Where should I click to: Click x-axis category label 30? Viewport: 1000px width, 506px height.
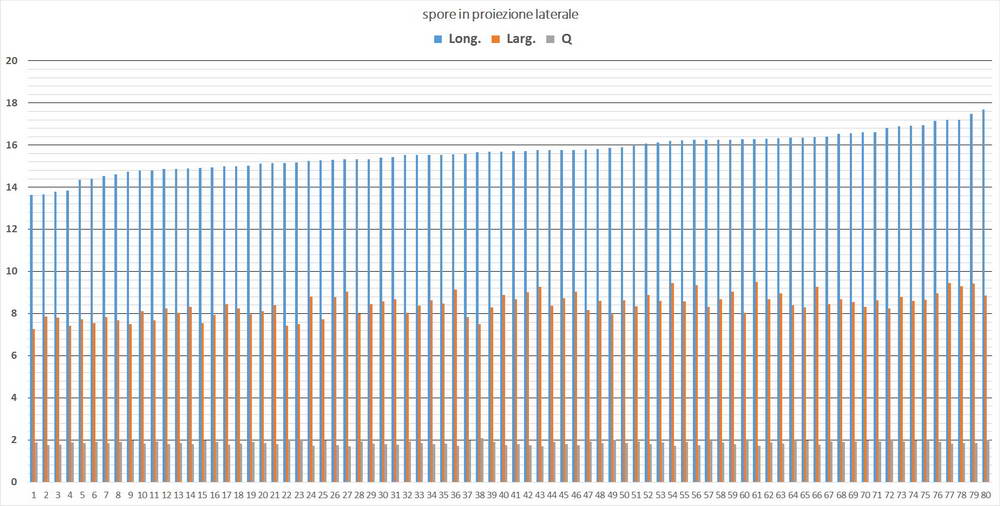coord(383,495)
